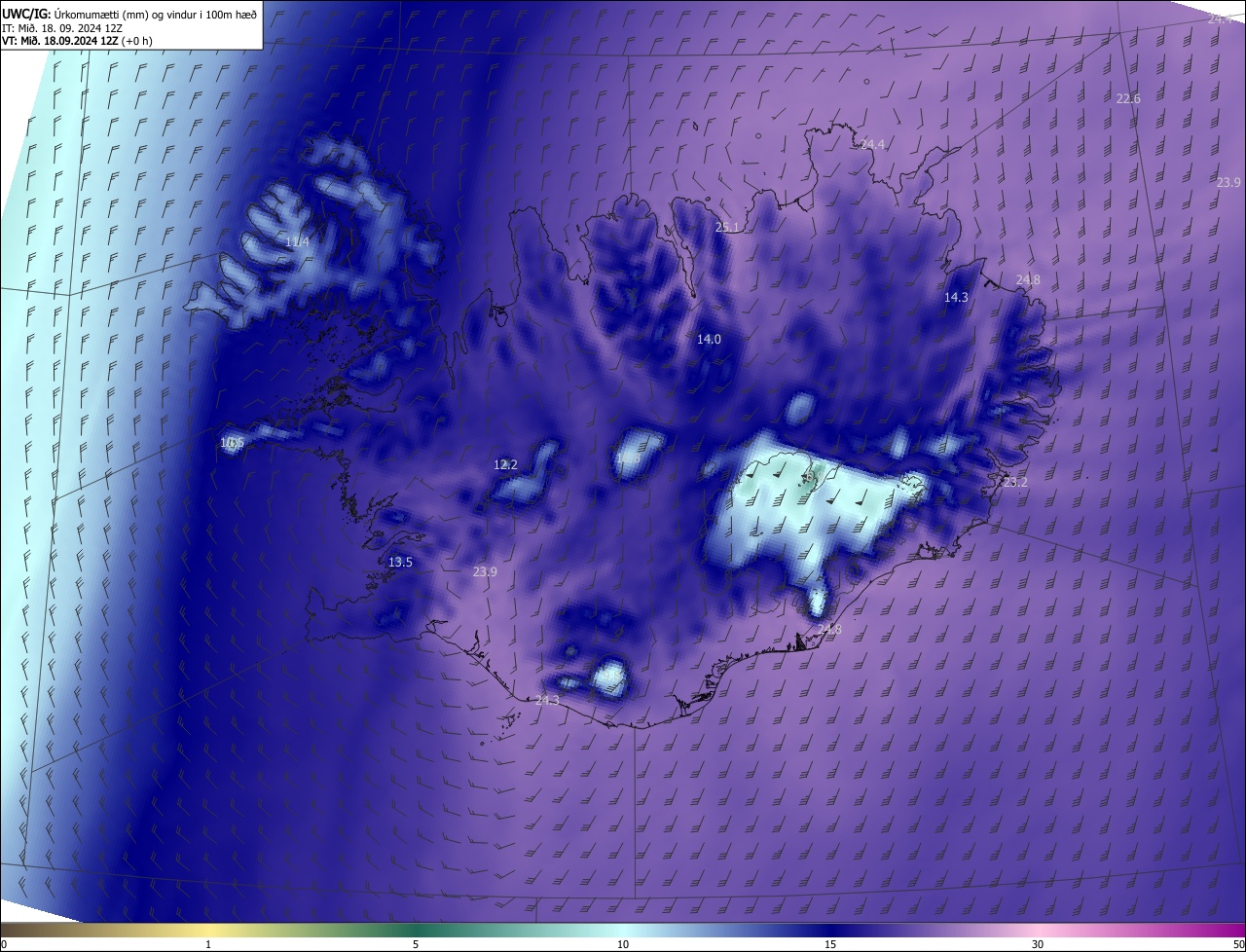Viewport: 1246px width, 952px height.
Task: Click the 24.4 value on the north coast
Action: (873, 144)
